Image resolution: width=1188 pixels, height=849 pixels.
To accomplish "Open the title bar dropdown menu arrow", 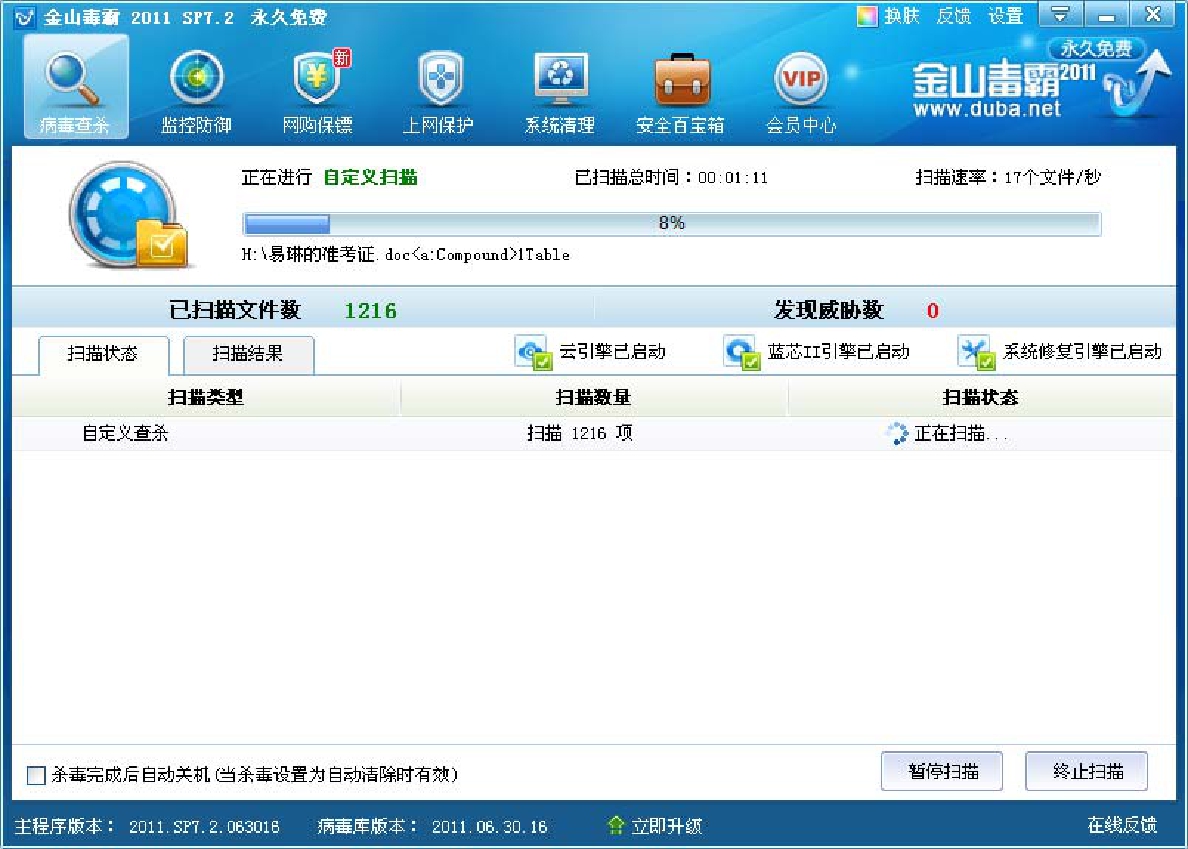I will (x=1060, y=14).
